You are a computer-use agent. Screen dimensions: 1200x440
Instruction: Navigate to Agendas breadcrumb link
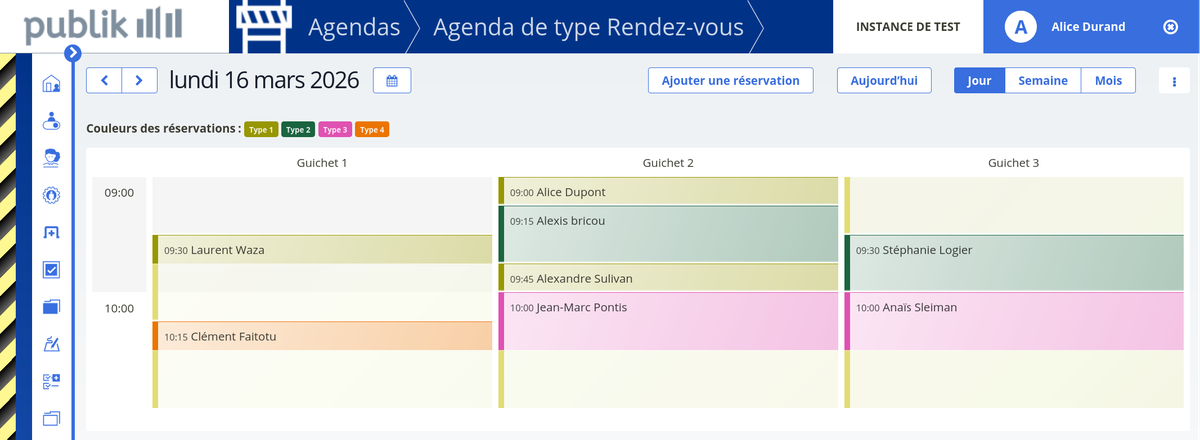click(354, 27)
